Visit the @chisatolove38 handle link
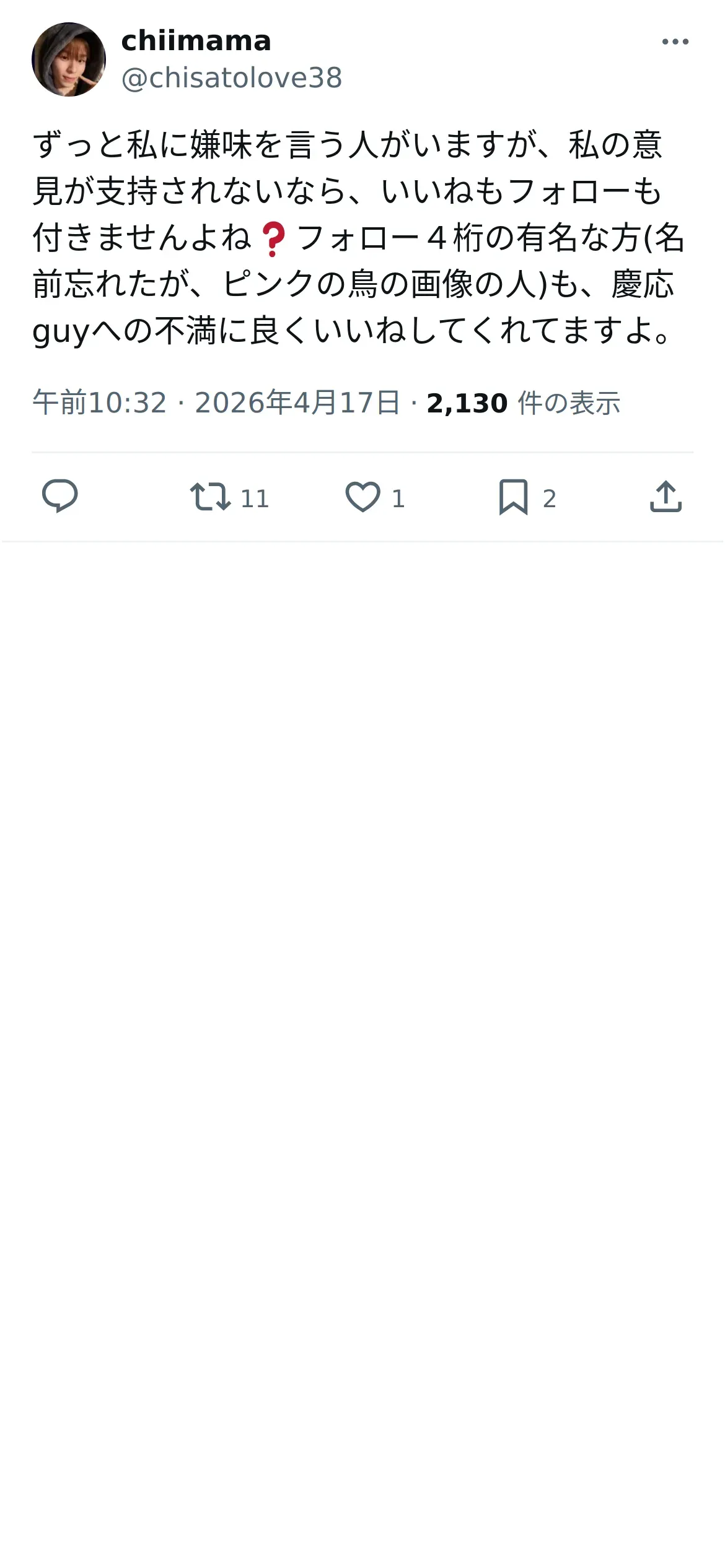The height and width of the screenshot is (1568, 725). (x=232, y=78)
